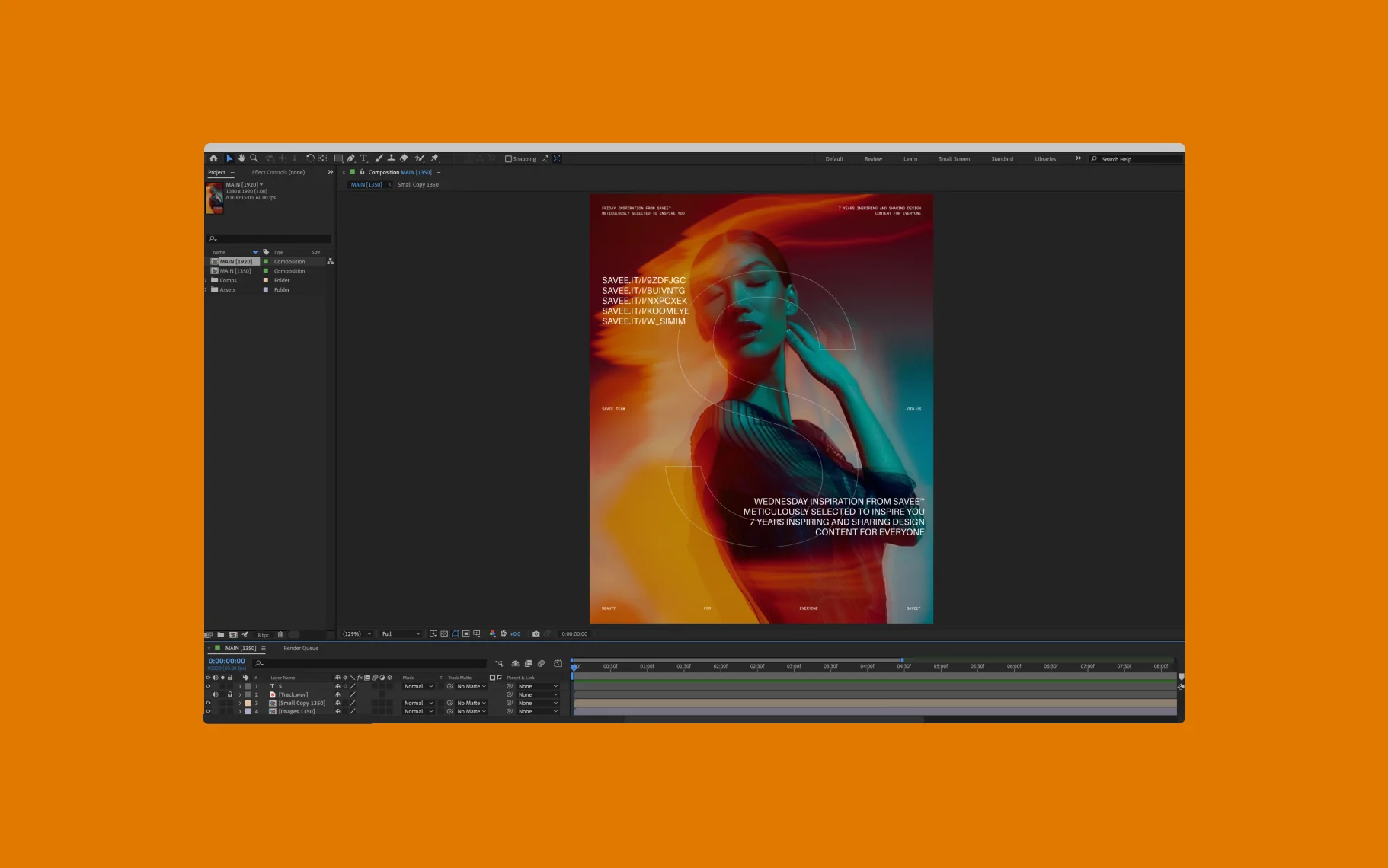
Task: Open the magnification ratio dropdown (129%)
Action: (x=357, y=633)
